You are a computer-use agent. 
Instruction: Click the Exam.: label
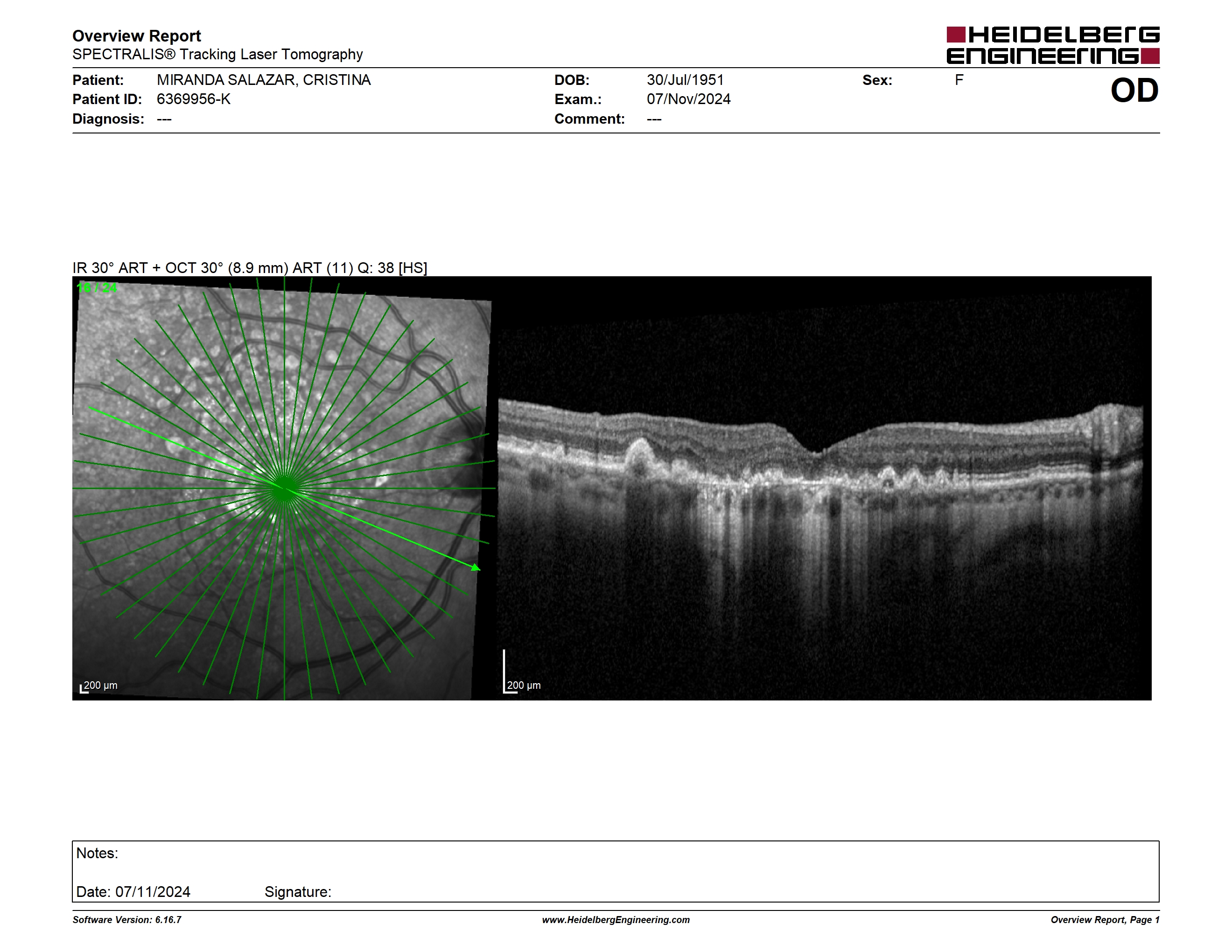pyautogui.click(x=578, y=99)
